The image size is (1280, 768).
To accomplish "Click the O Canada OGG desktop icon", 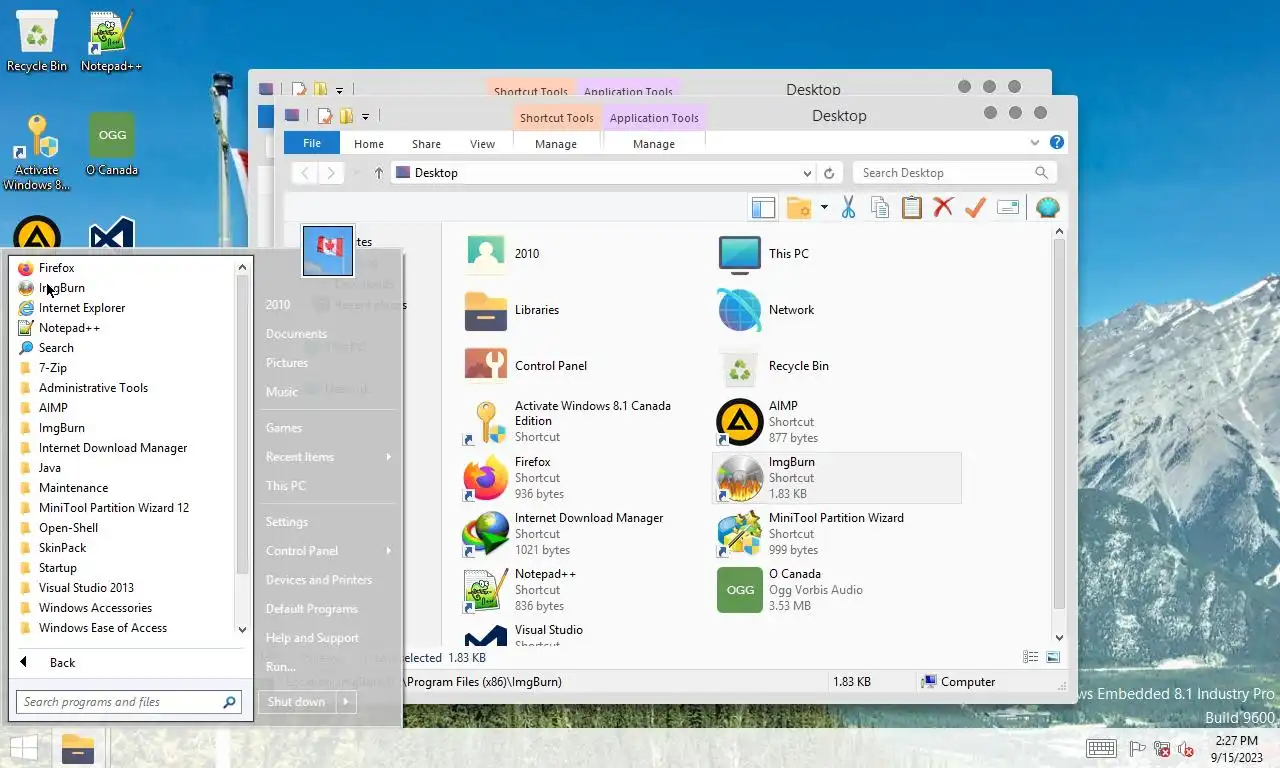I will coord(111,145).
